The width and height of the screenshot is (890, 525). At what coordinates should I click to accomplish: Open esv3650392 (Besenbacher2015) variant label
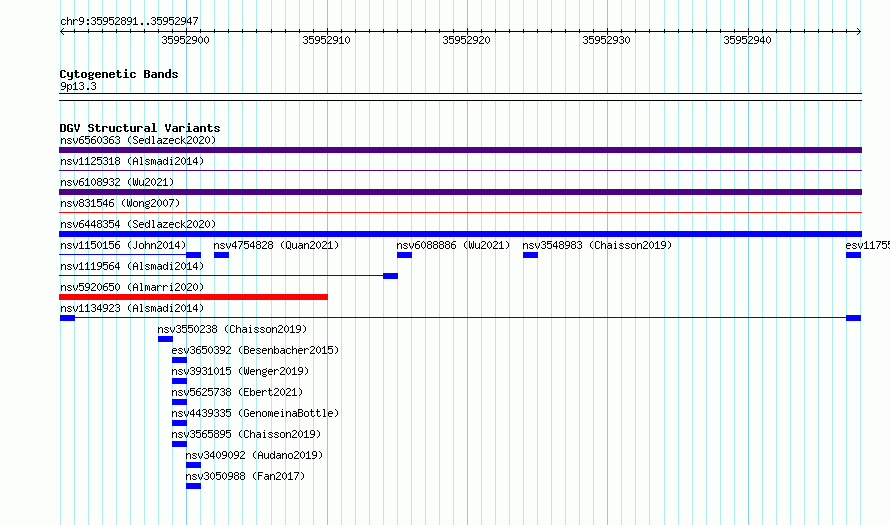coord(255,350)
